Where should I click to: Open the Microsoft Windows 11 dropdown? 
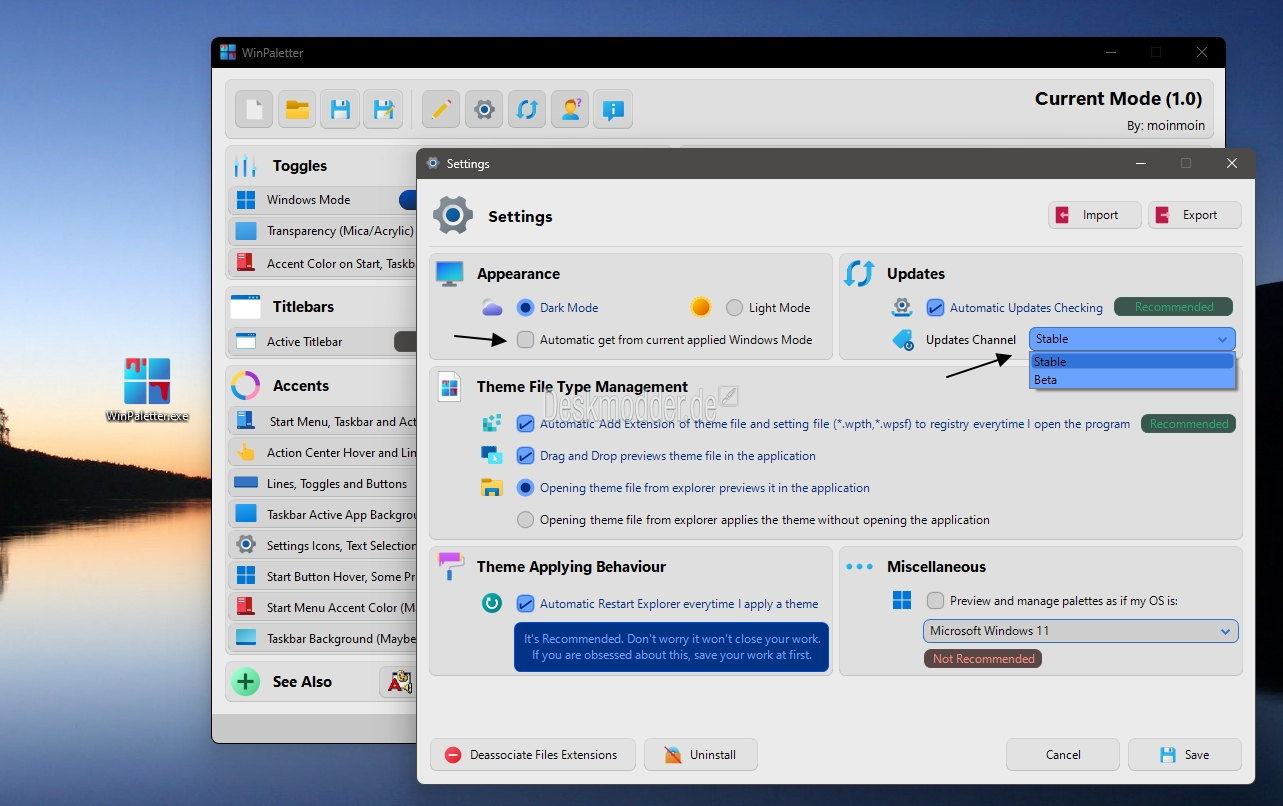[x=1081, y=631]
